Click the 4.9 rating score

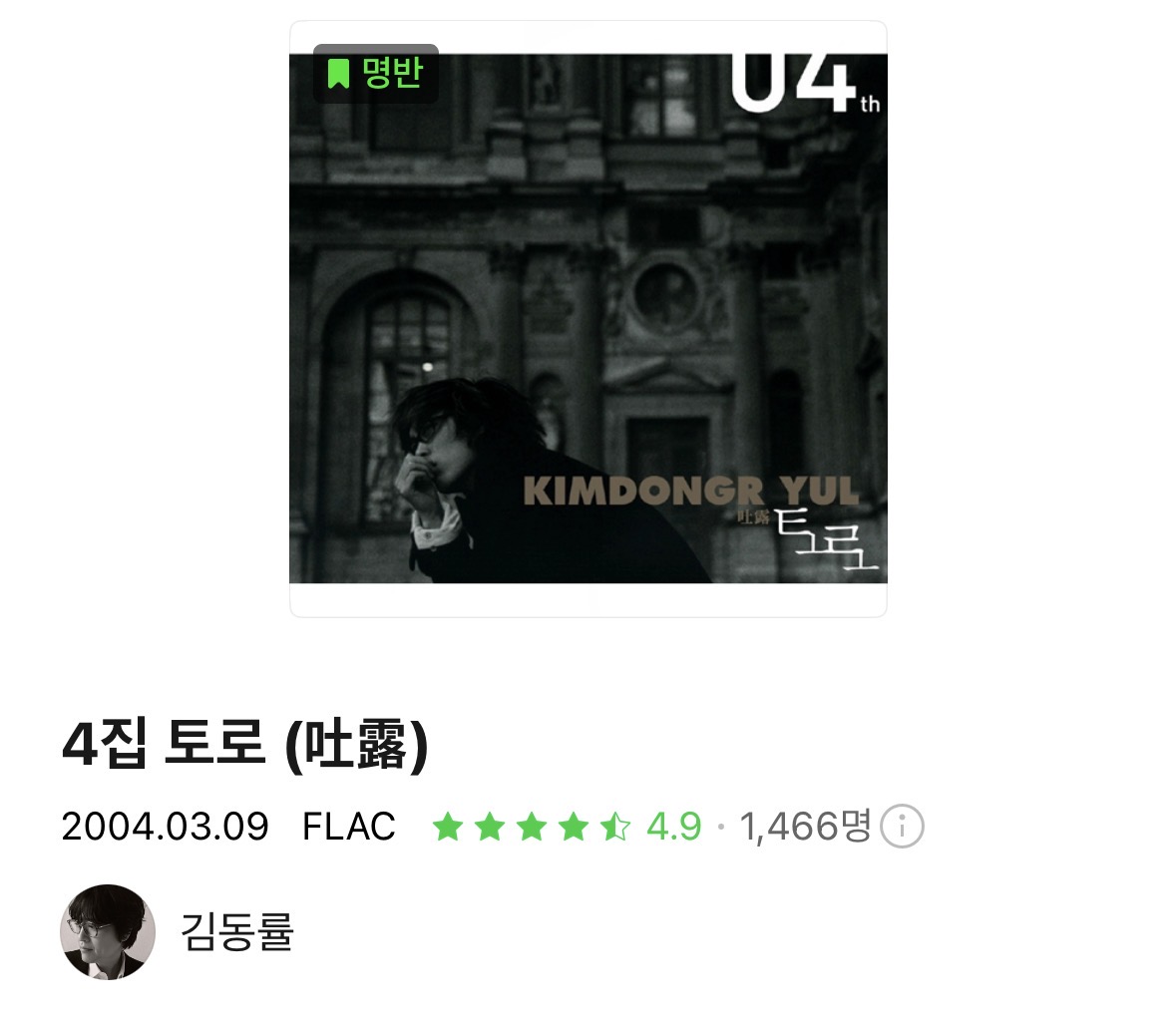pos(673,827)
